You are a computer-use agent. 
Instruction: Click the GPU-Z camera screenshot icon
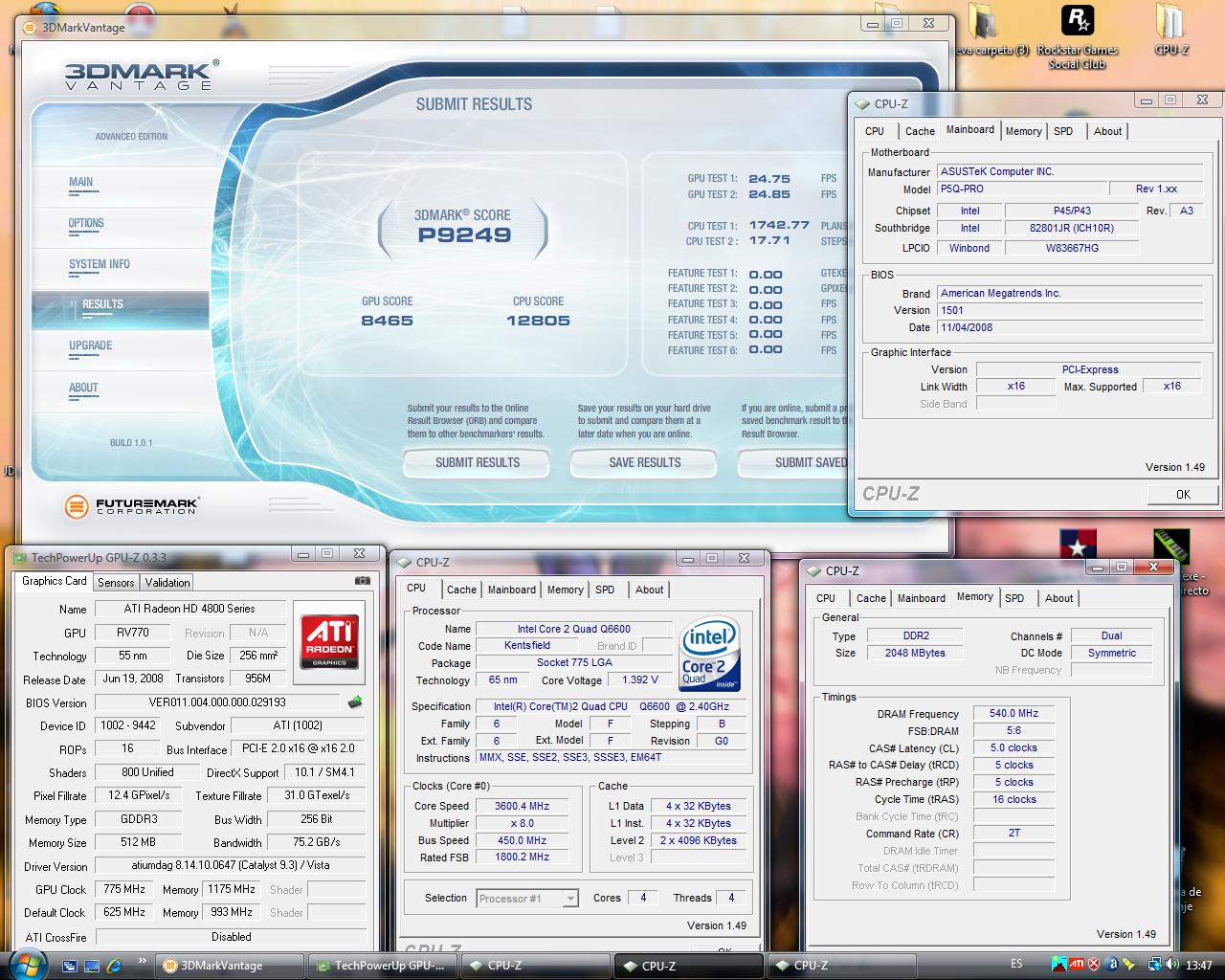click(362, 581)
